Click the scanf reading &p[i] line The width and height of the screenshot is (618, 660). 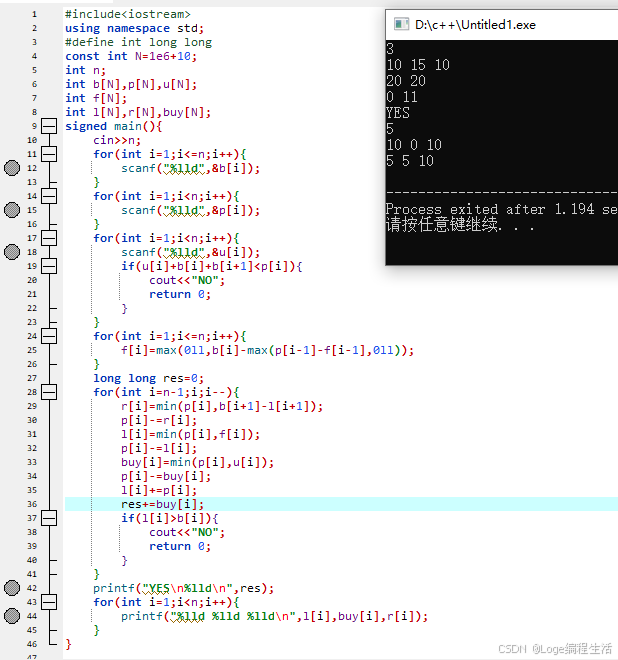point(191,210)
